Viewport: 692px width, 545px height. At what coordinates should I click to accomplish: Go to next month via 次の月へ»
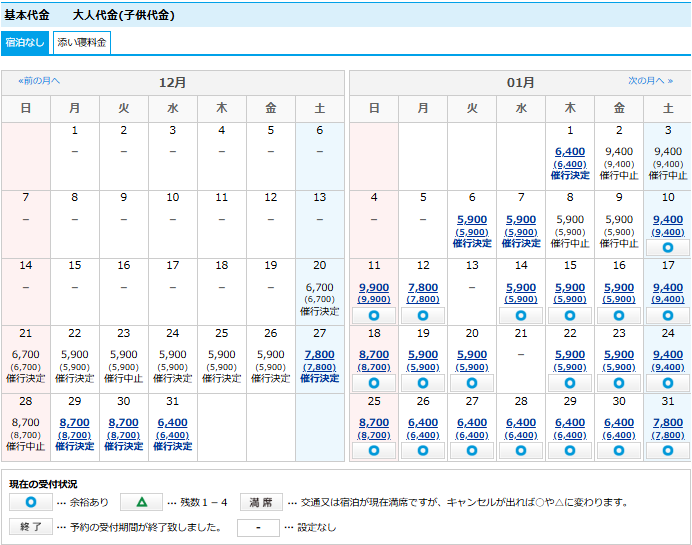[x=650, y=81]
